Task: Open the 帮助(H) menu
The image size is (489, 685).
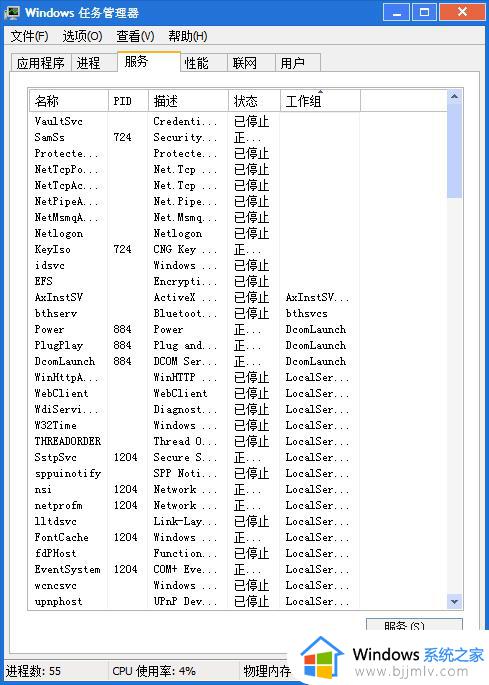Action: [x=188, y=36]
